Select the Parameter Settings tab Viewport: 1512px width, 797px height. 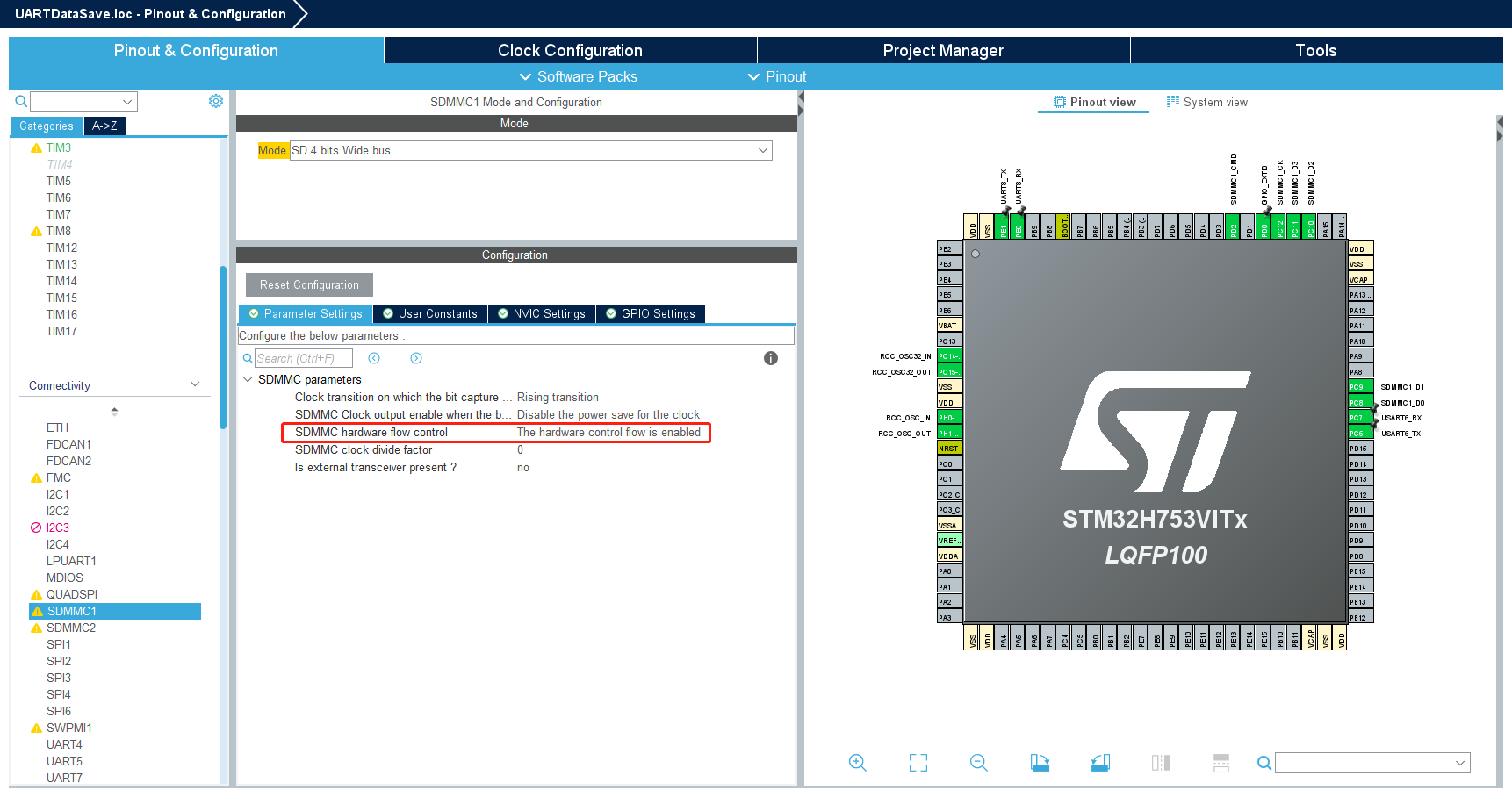(306, 314)
